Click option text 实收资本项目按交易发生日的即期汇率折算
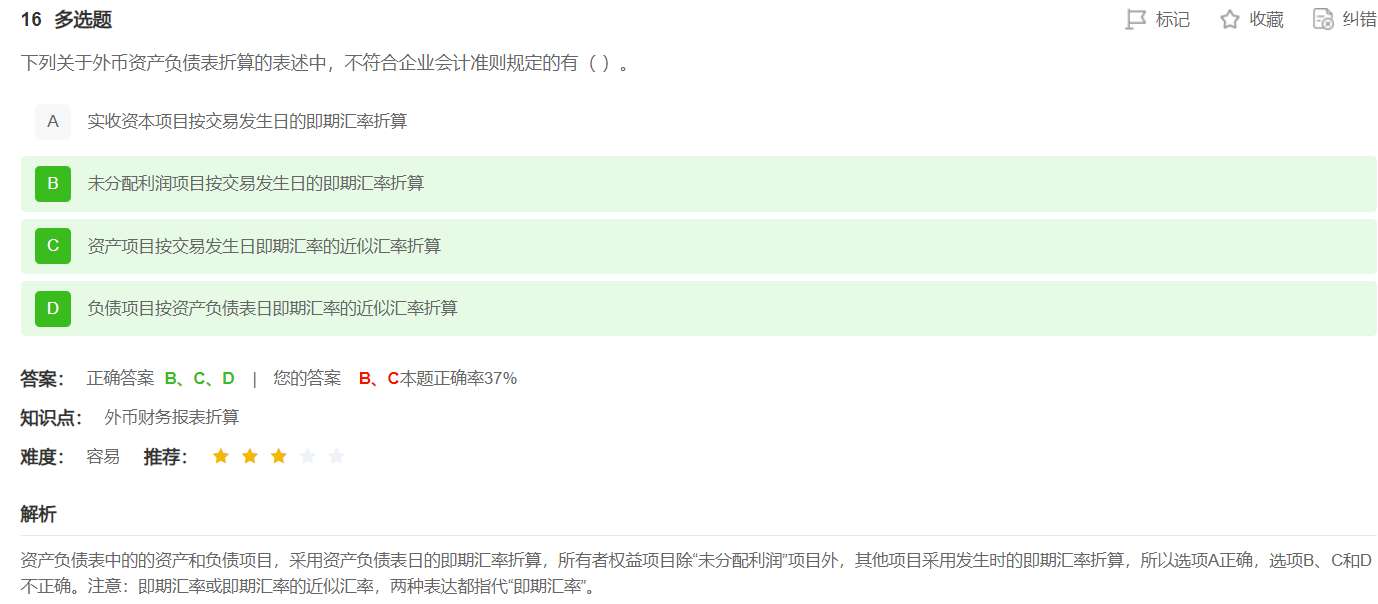This screenshot has height=604, width=1378. (x=247, y=122)
